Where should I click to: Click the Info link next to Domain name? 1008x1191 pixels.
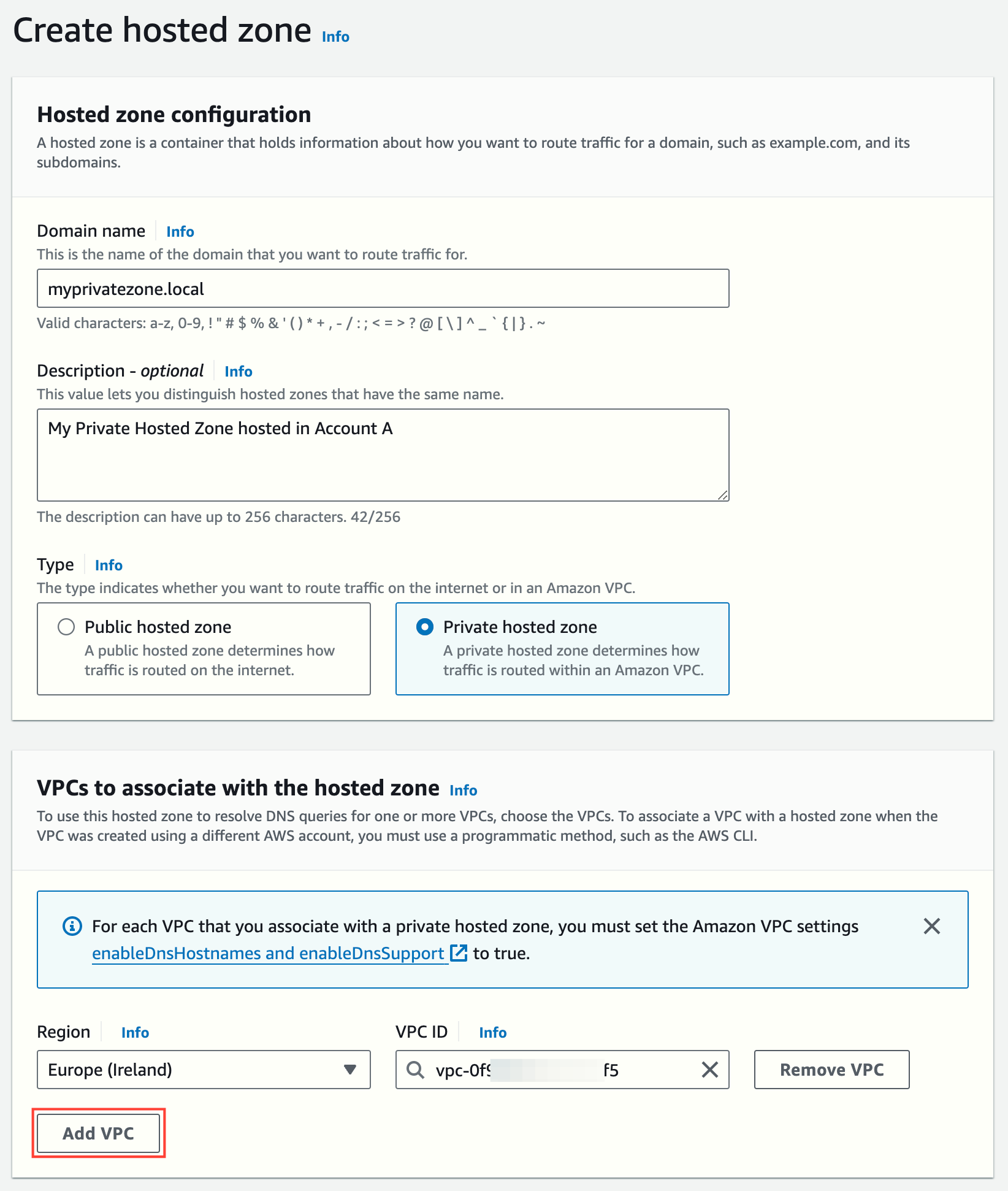(180, 231)
